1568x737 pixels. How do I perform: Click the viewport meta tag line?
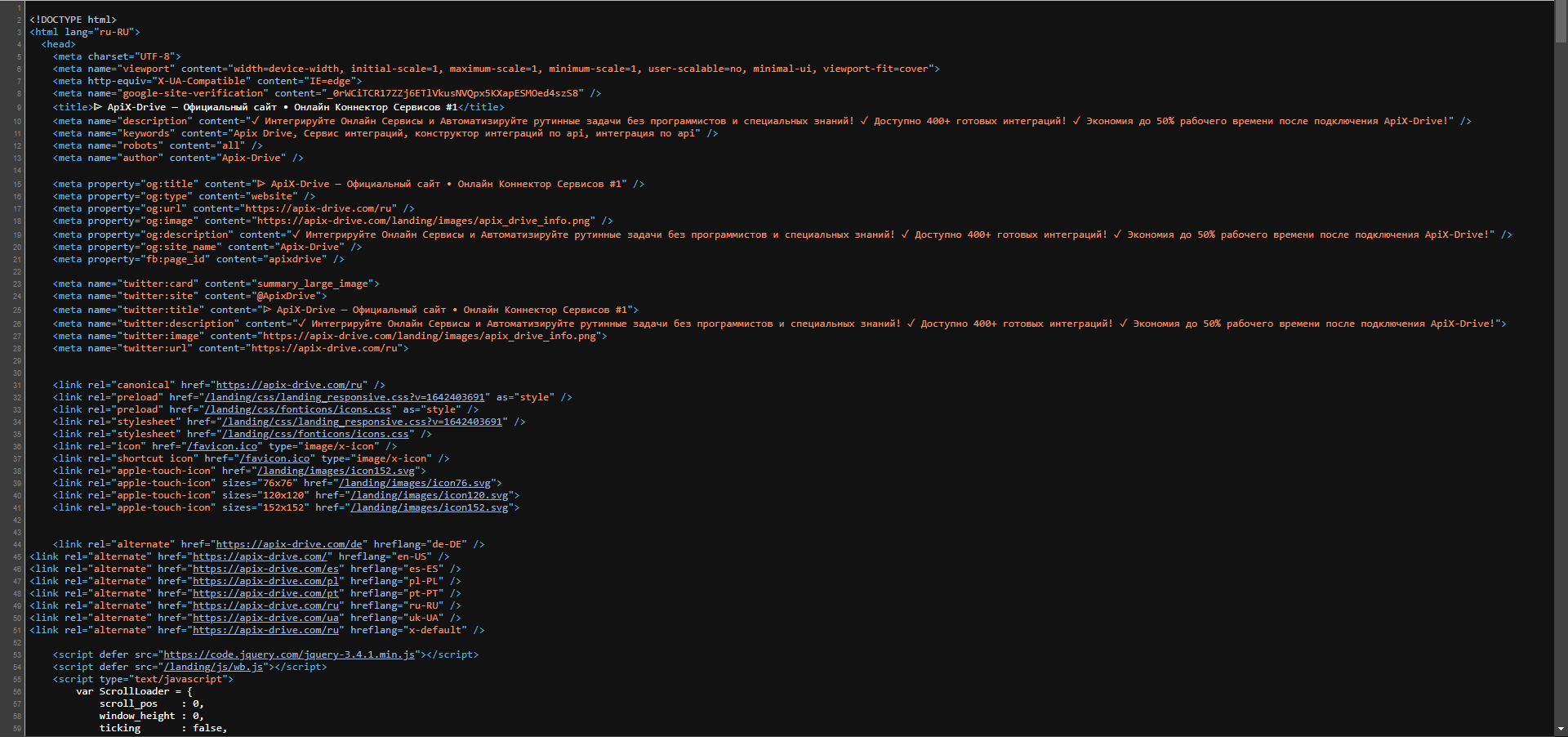497,69
